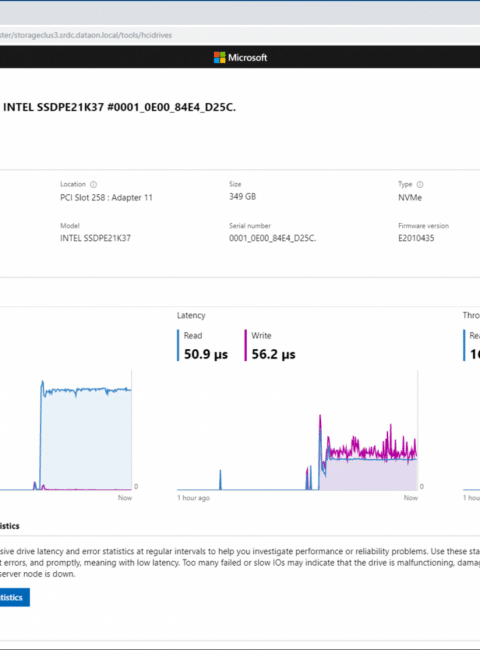Screen dimensions: 480x650
Task: Click the 'Serial number' field label
Action: (250, 226)
